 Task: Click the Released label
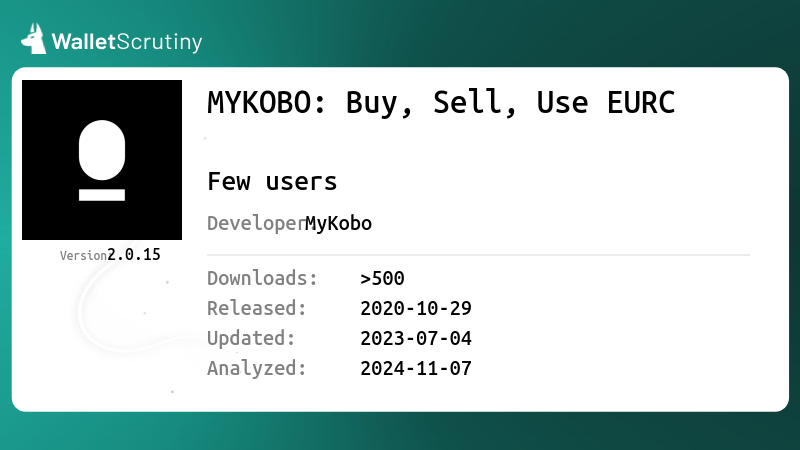[x=257, y=308]
